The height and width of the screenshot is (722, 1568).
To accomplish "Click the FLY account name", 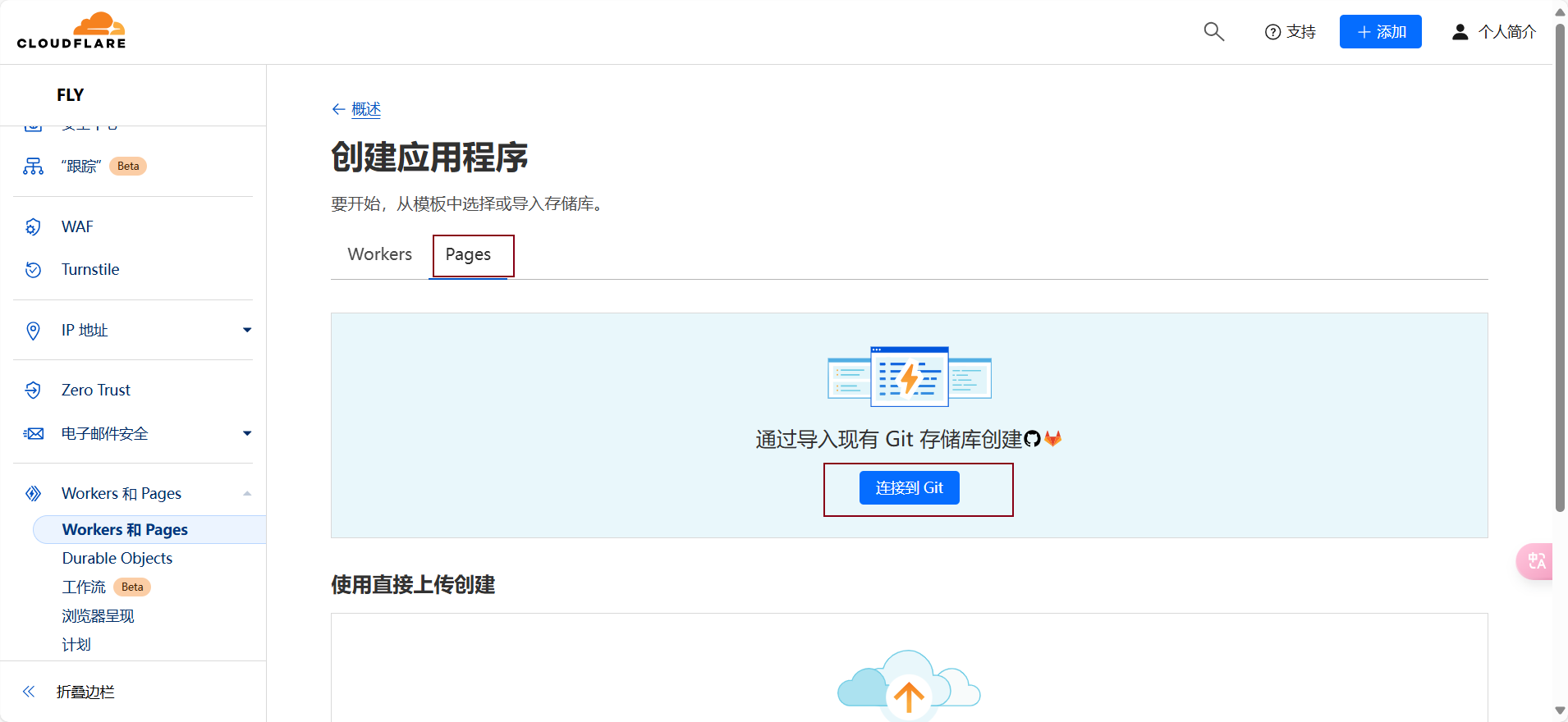I will 71,95.
